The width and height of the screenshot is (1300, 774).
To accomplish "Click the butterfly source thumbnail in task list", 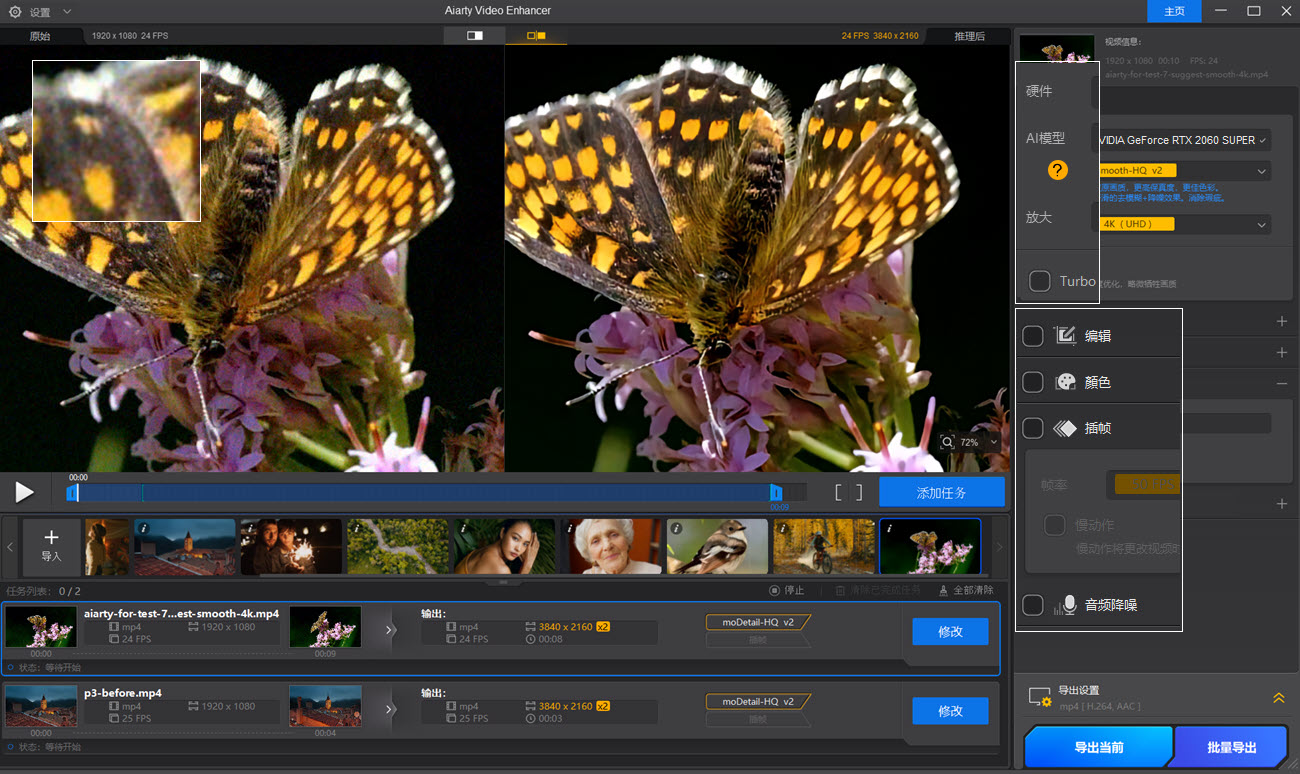I will (x=41, y=627).
